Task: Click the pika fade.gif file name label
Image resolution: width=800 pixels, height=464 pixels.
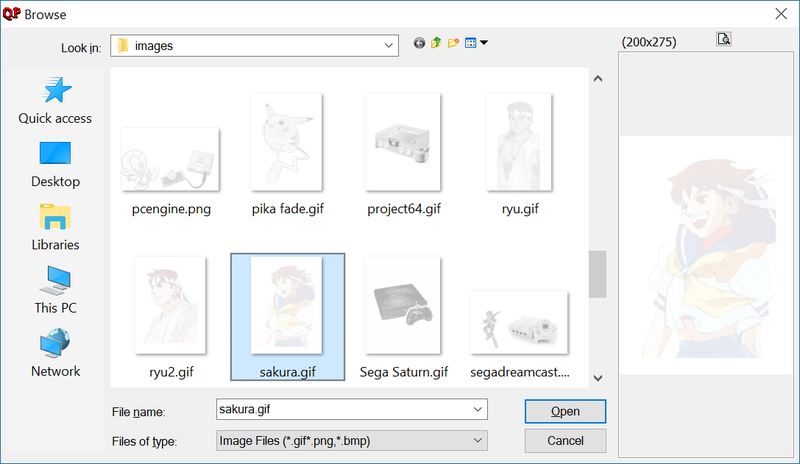Action: click(288, 209)
